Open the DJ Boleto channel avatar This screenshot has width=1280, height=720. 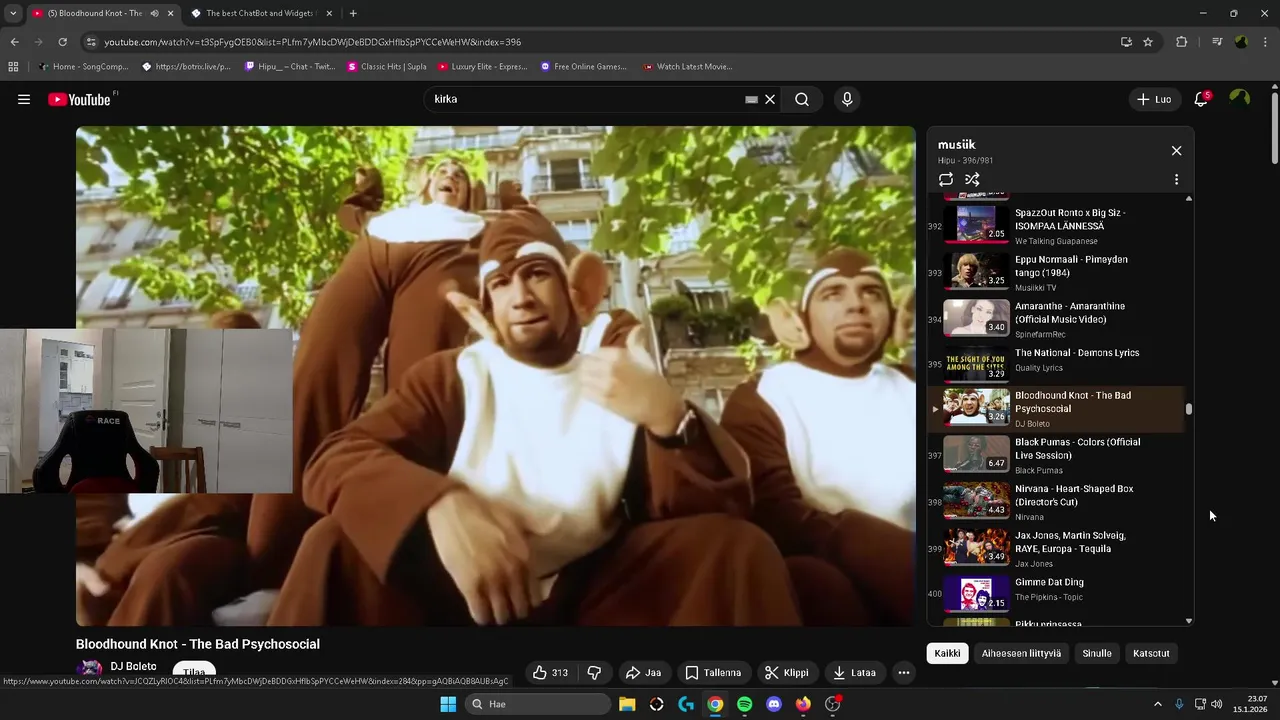click(90, 669)
